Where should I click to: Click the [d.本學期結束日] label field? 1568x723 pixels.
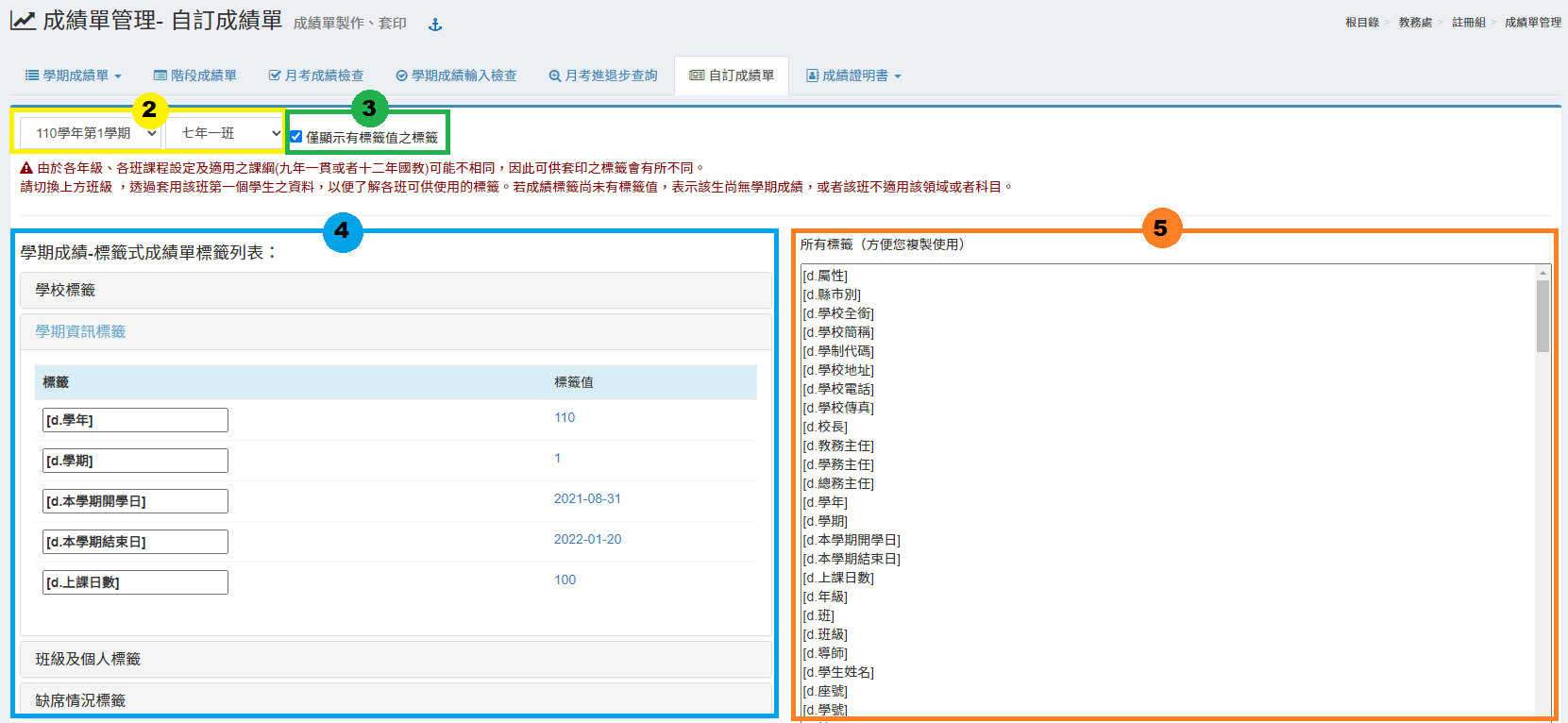click(x=135, y=542)
